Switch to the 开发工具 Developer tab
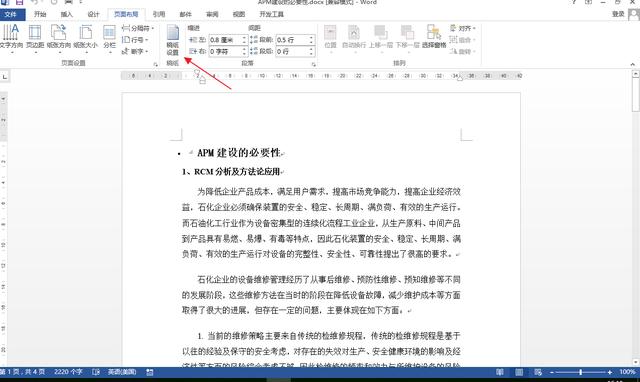Image resolution: width=640 pixels, height=382 pixels. click(271, 14)
